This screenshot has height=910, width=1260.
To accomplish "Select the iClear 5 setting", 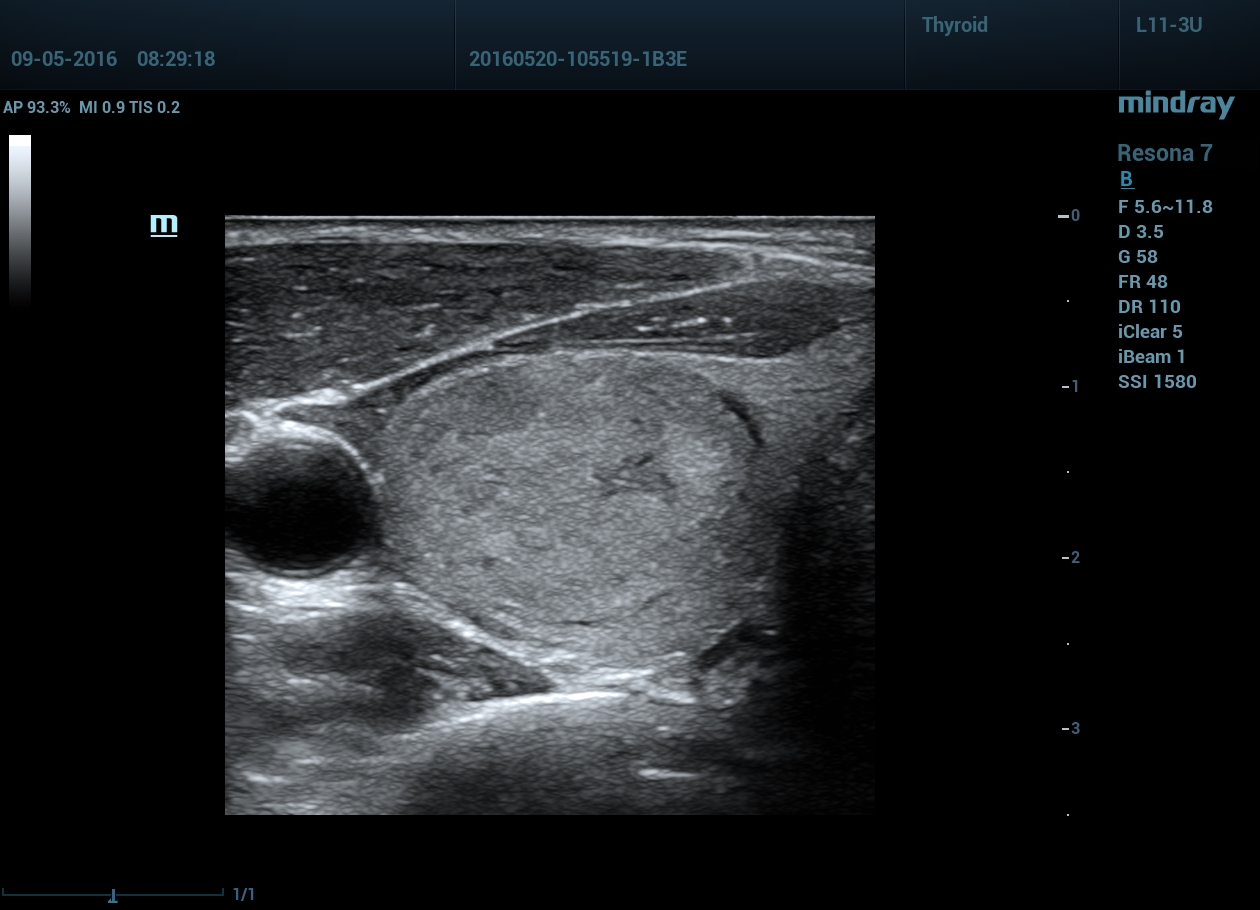I will click(x=1150, y=332).
